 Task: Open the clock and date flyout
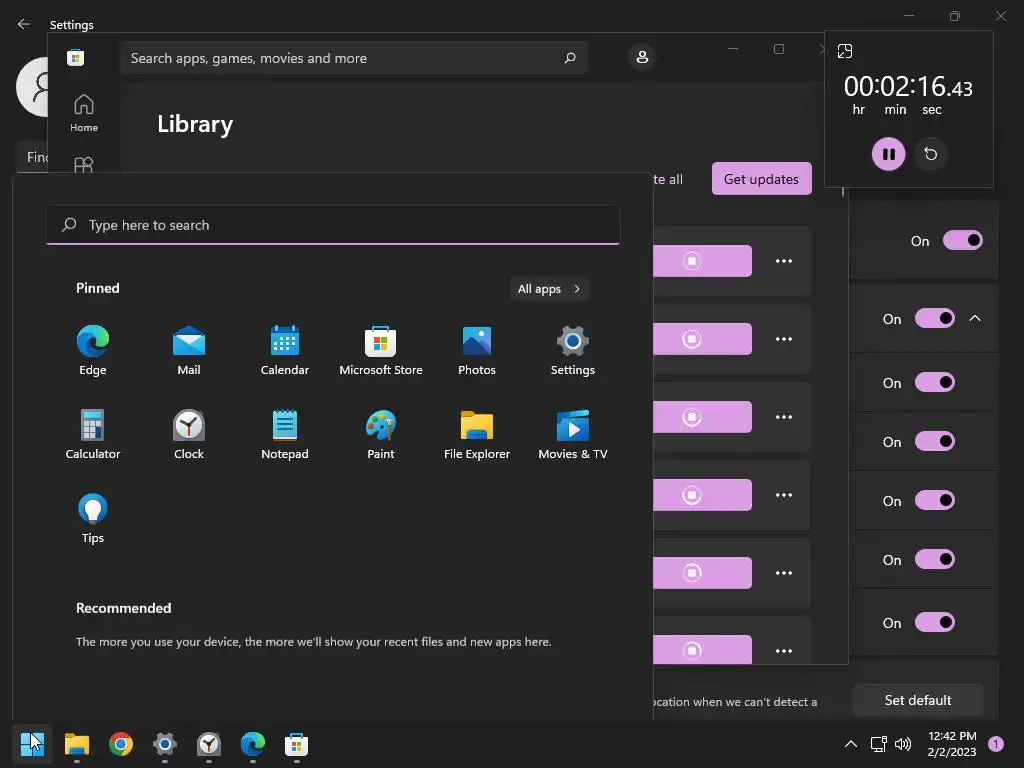pos(952,744)
